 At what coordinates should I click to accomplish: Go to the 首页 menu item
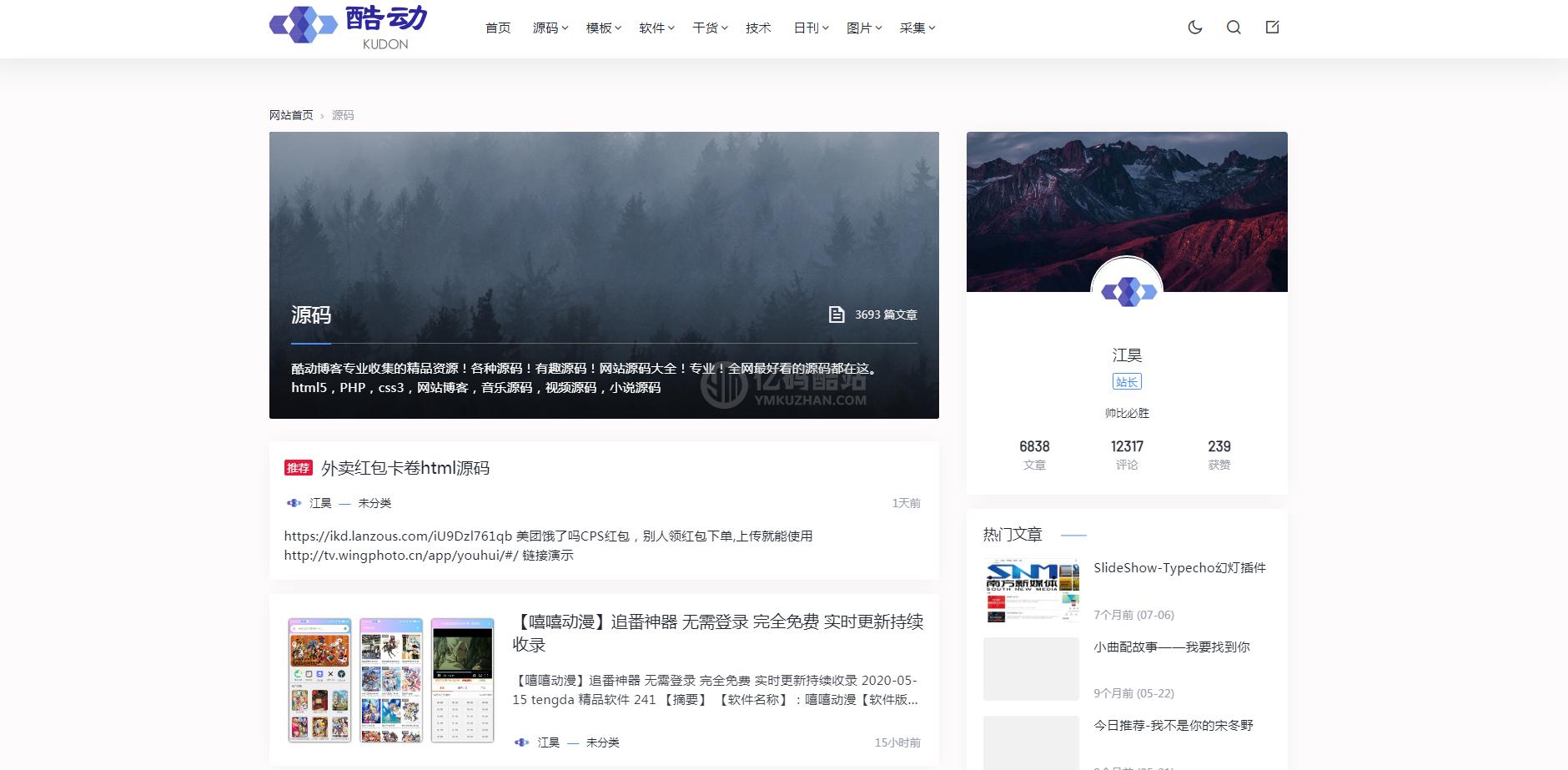coord(498,28)
